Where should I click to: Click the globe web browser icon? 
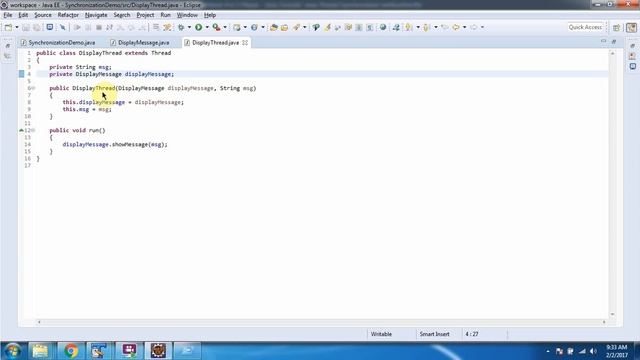(383, 27)
